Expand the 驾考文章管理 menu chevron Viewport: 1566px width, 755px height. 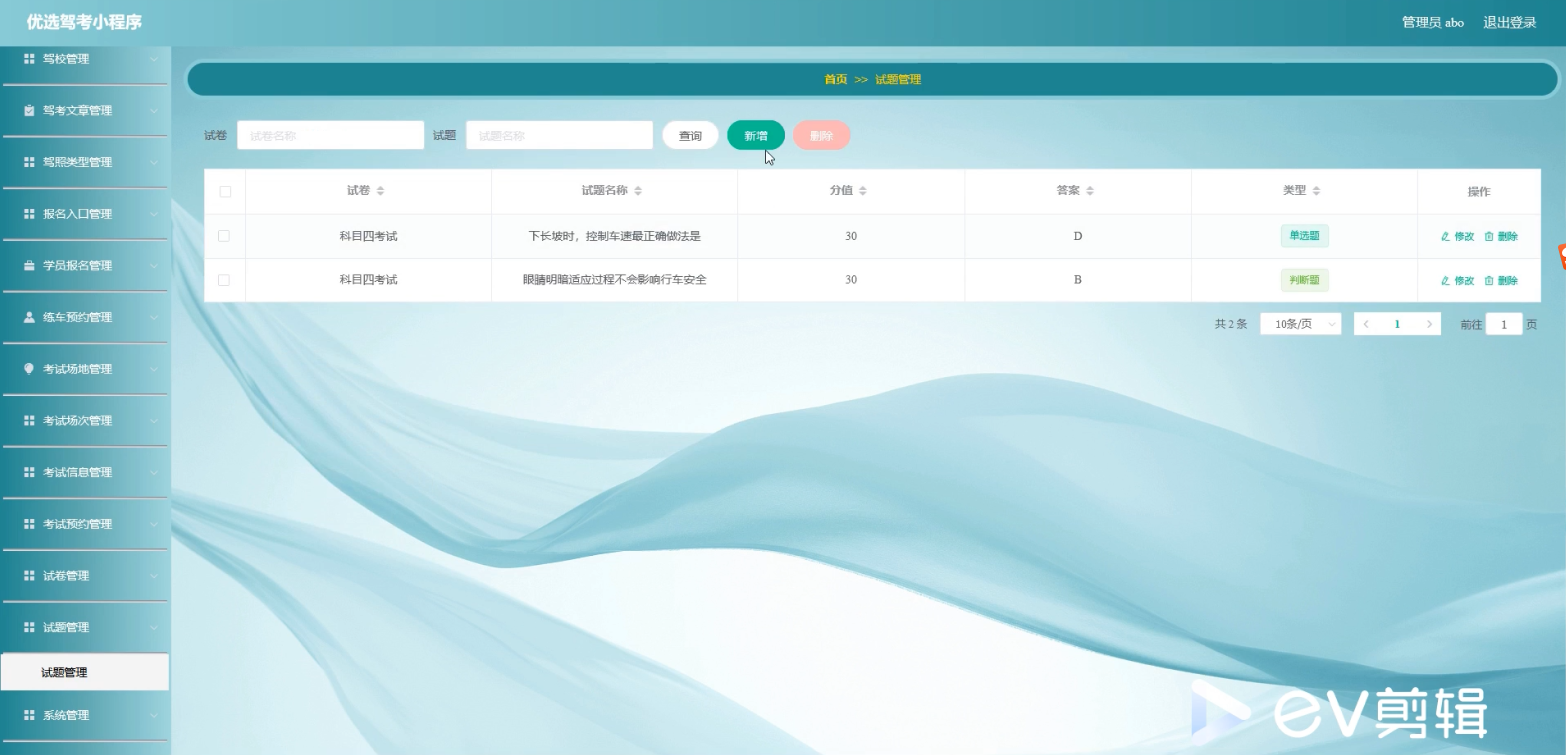[x=154, y=111]
